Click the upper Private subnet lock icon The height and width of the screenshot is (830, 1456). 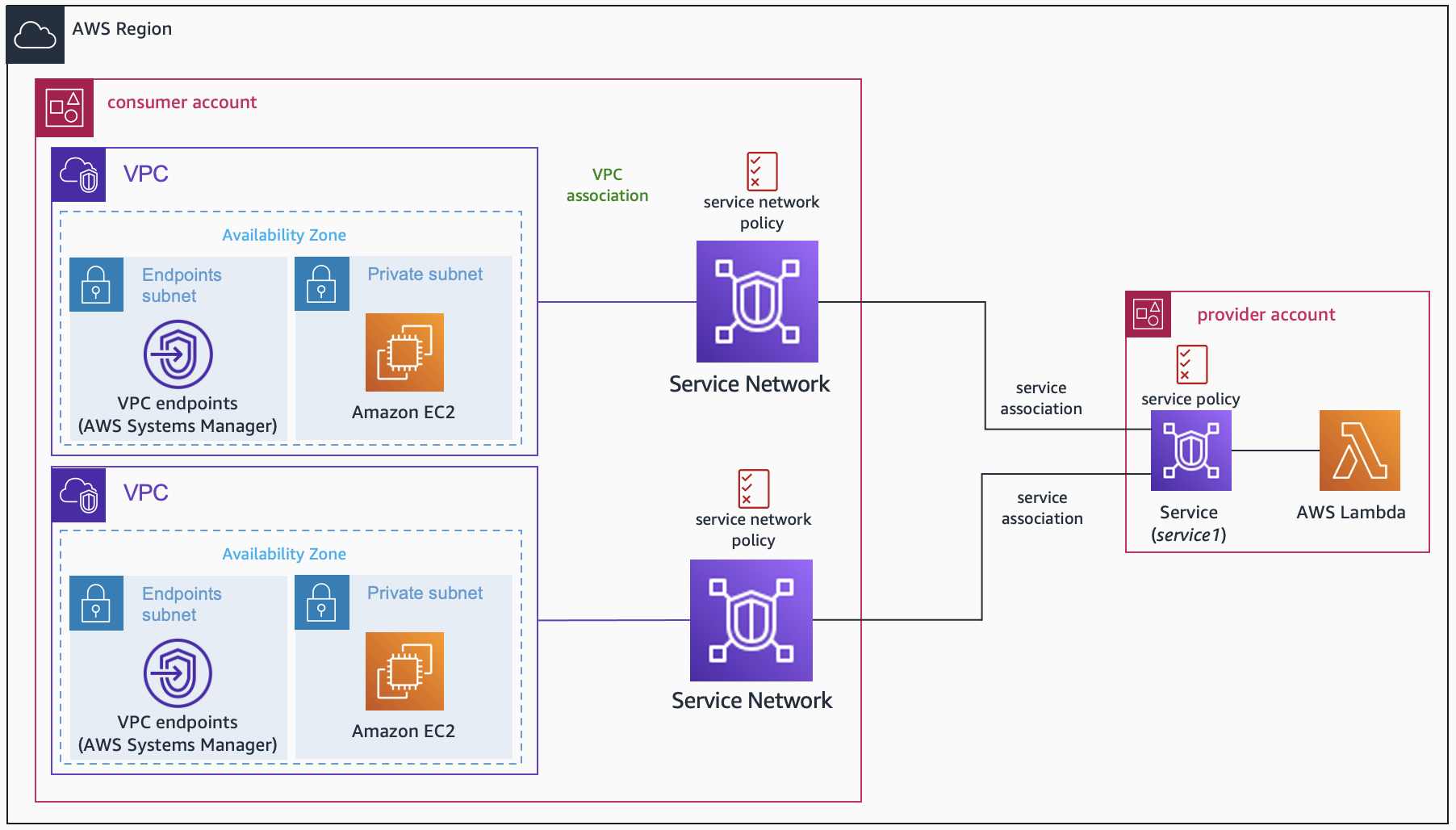point(322,283)
